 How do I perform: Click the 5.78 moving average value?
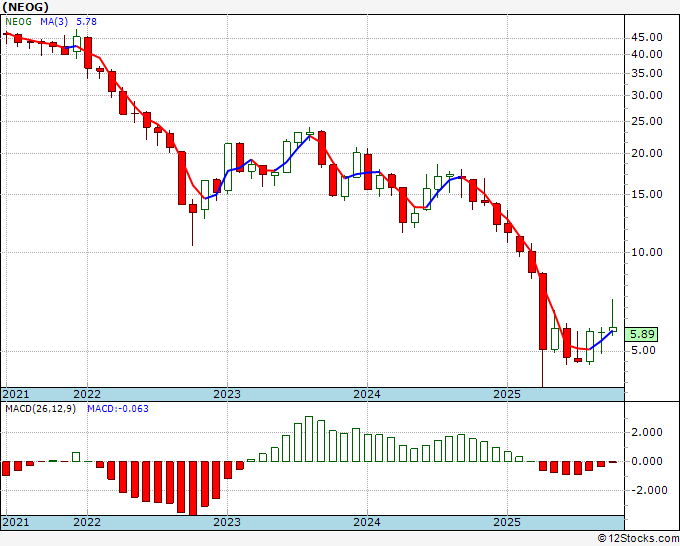[x=86, y=21]
